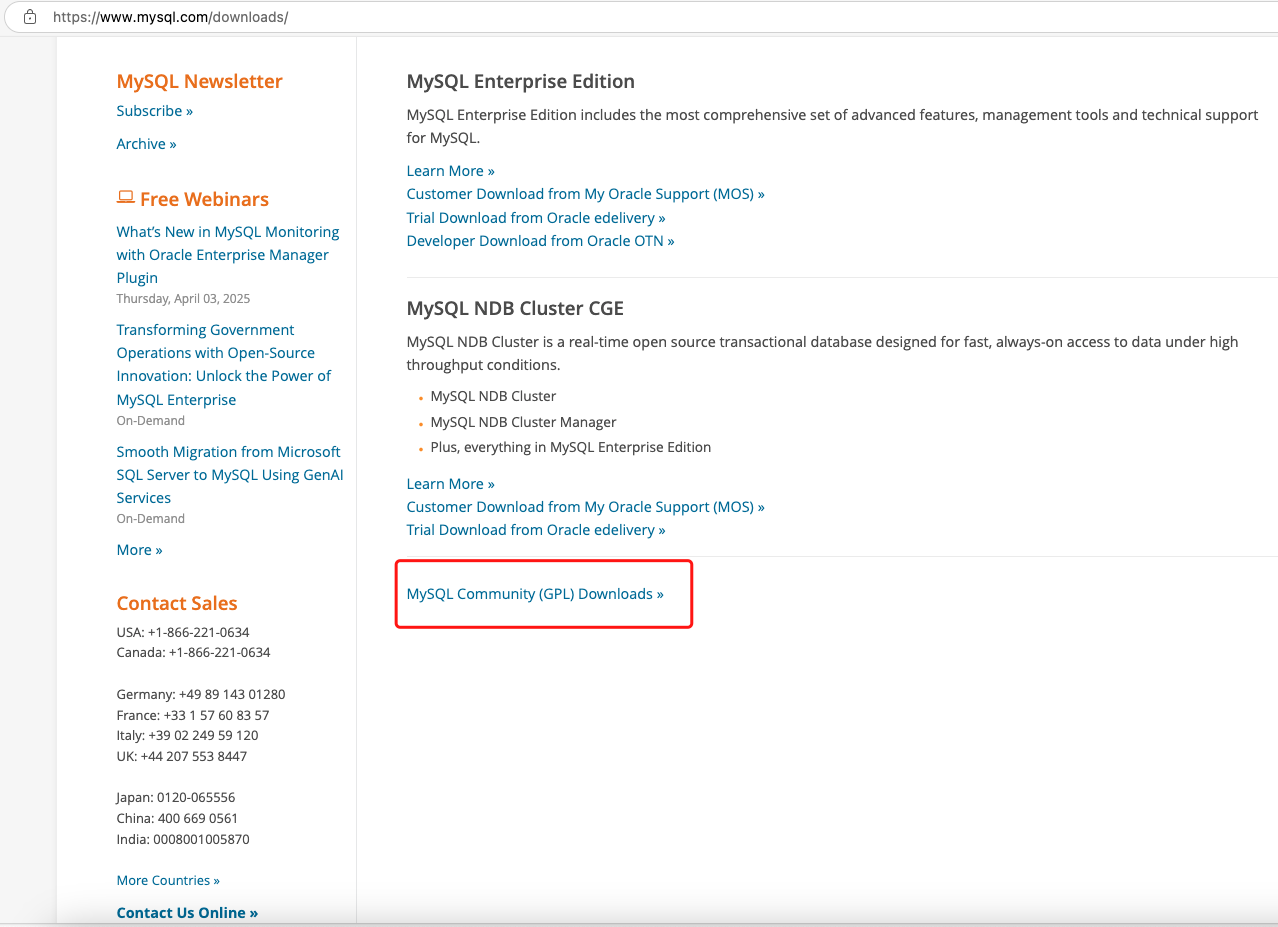Click the More webinars link

pos(139,550)
